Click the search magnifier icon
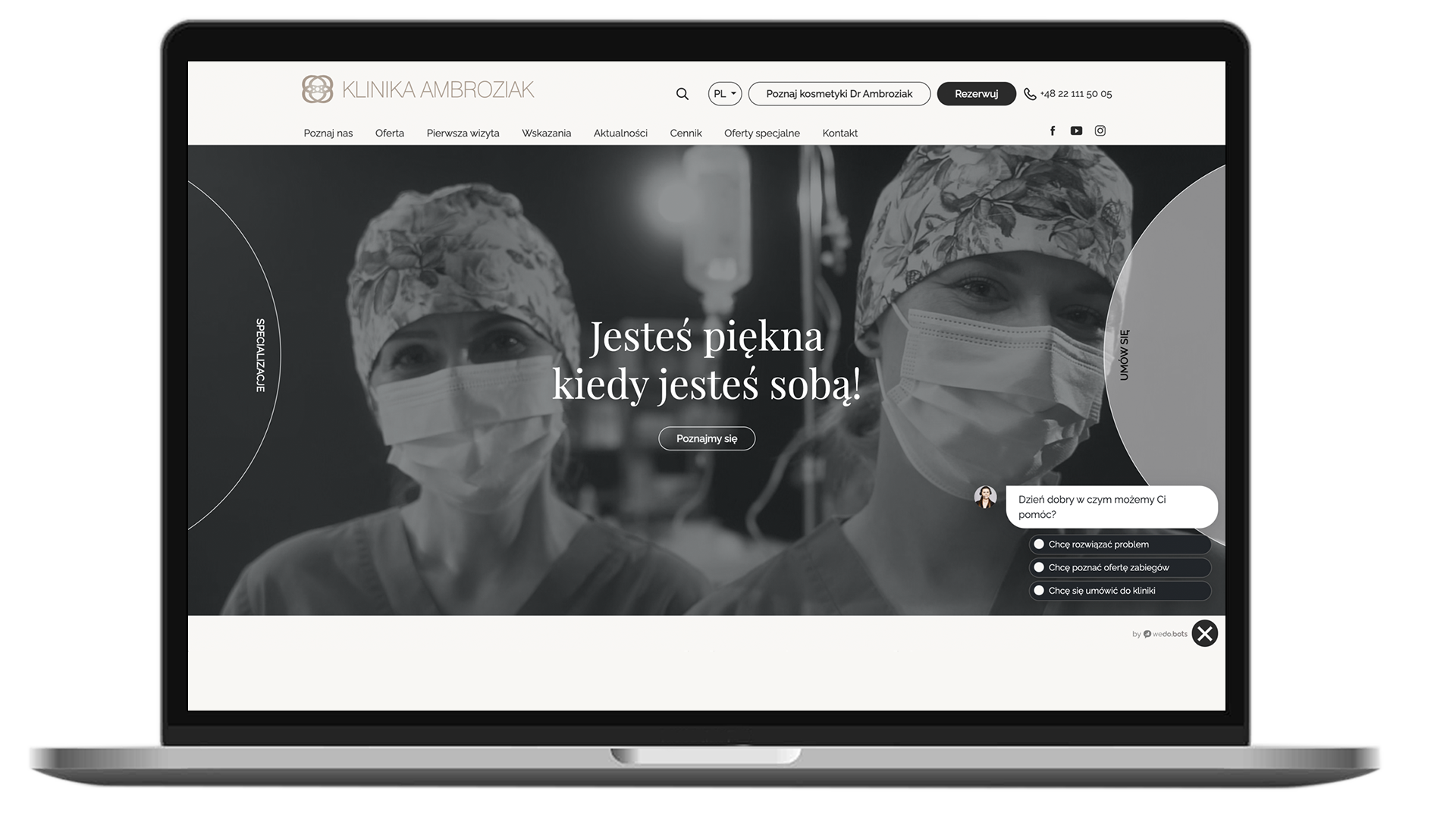 682,94
